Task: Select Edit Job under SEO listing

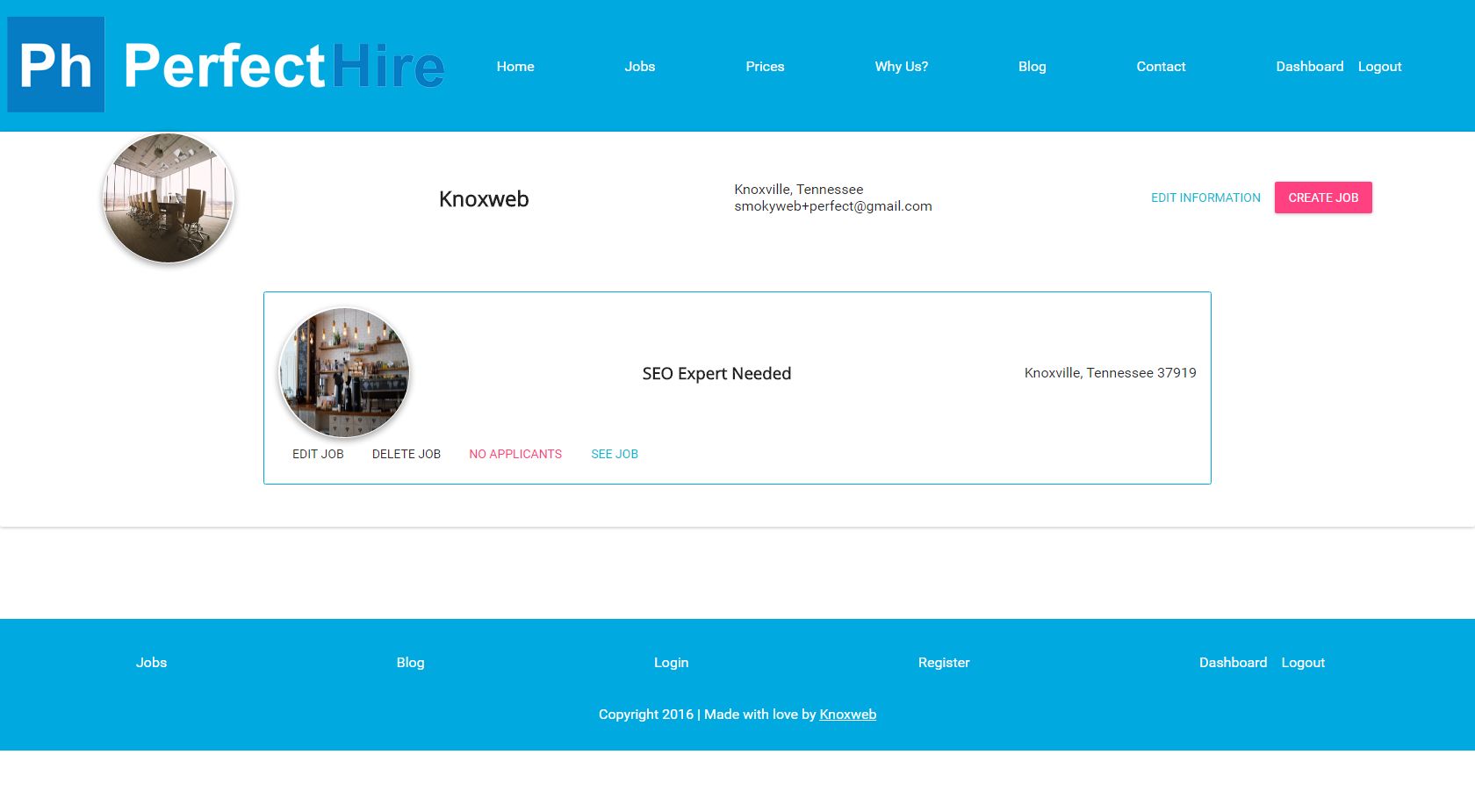Action: pyautogui.click(x=318, y=454)
